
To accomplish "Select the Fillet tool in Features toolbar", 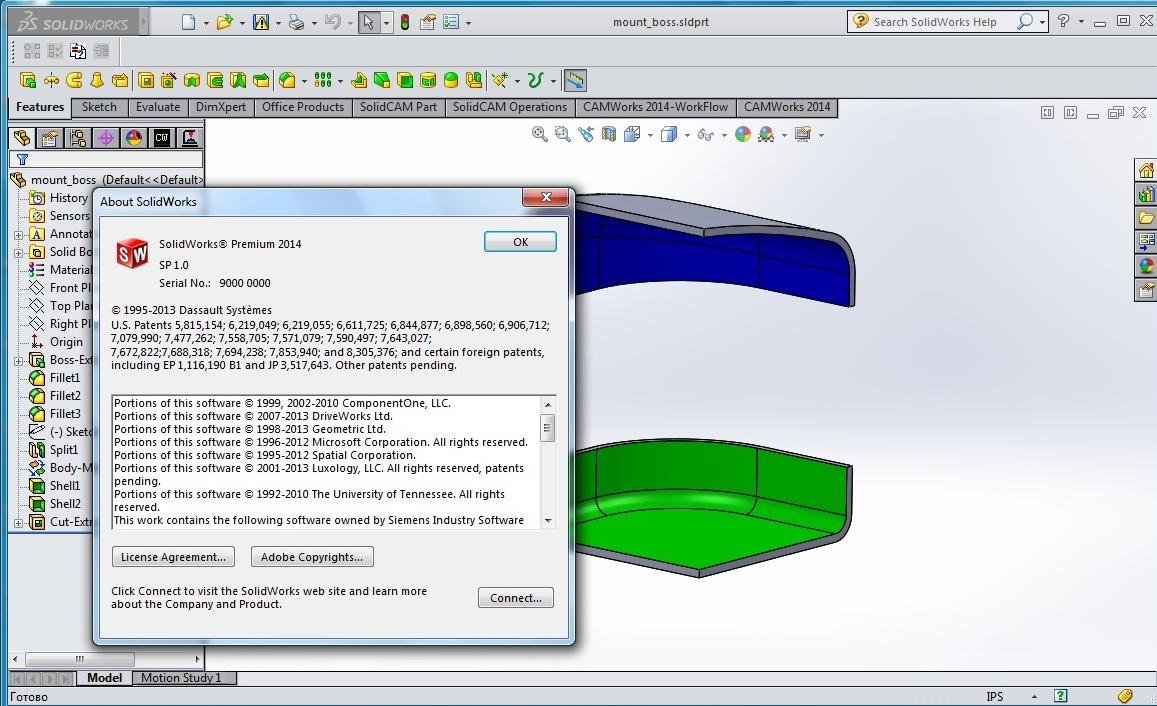I will point(287,80).
